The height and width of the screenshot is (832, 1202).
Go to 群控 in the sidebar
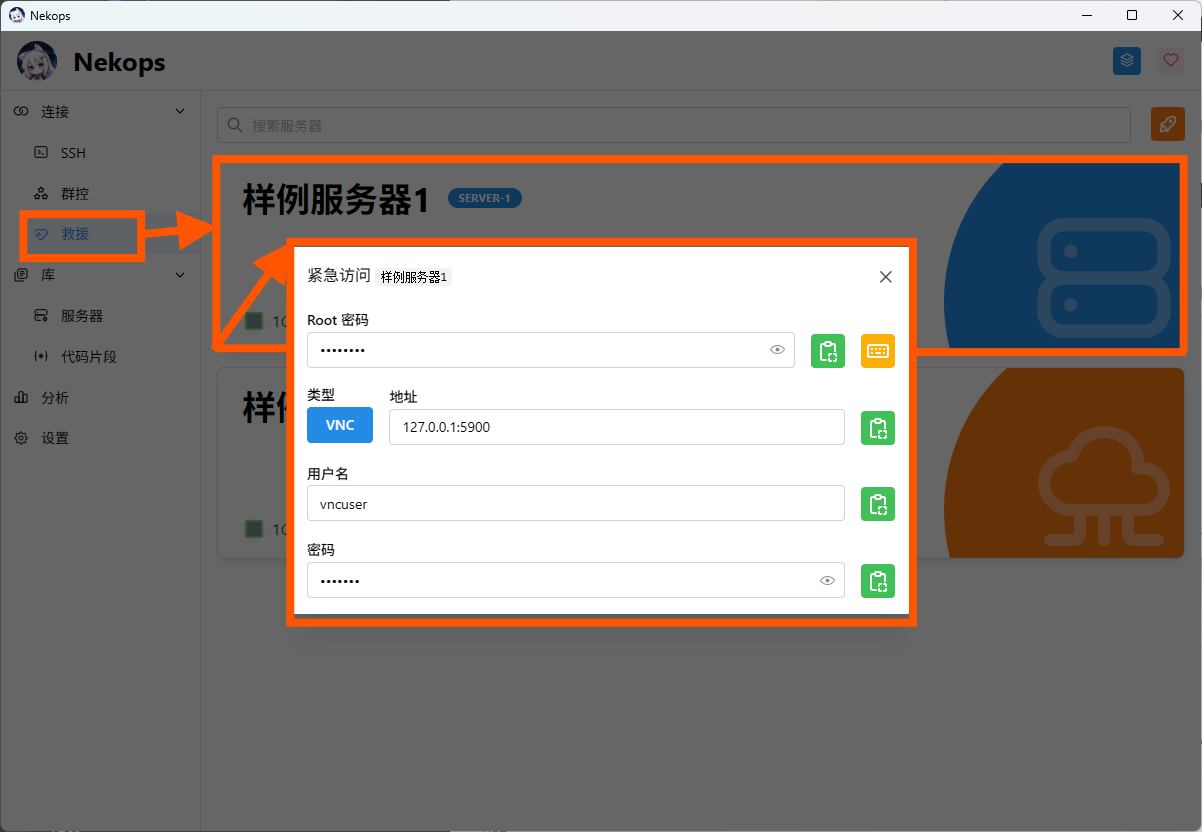[x=75, y=194]
